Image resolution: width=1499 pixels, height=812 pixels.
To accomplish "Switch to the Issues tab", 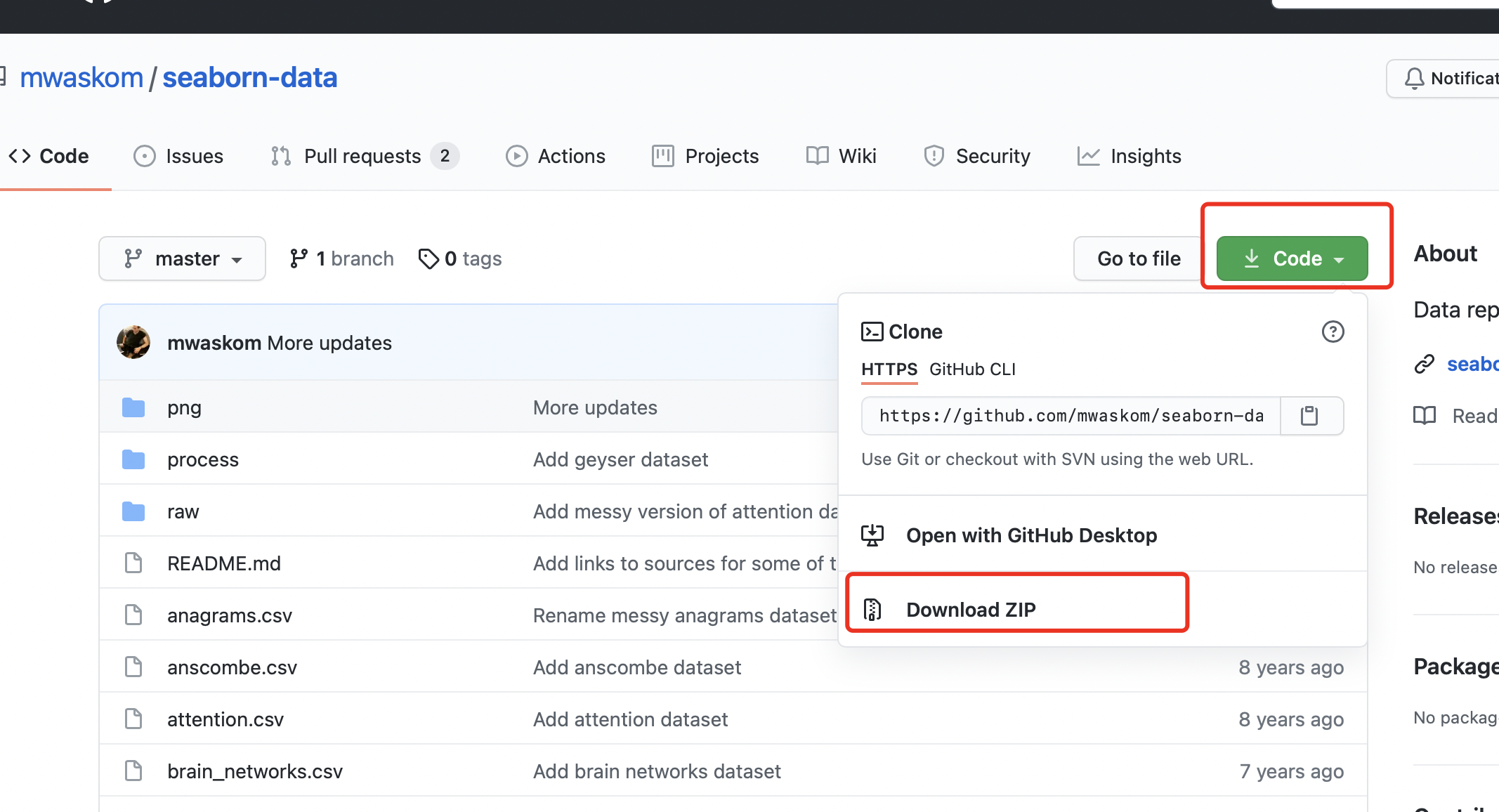I will pos(178,156).
